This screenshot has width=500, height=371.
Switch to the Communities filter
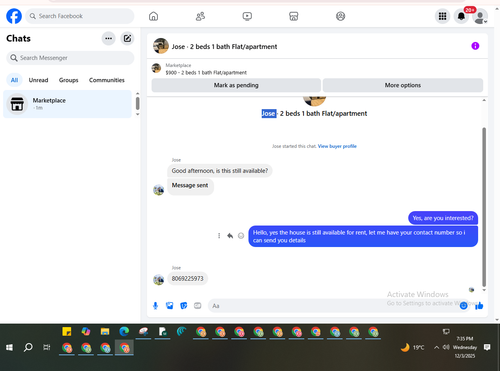pyautogui.click(x=107, y=80)
